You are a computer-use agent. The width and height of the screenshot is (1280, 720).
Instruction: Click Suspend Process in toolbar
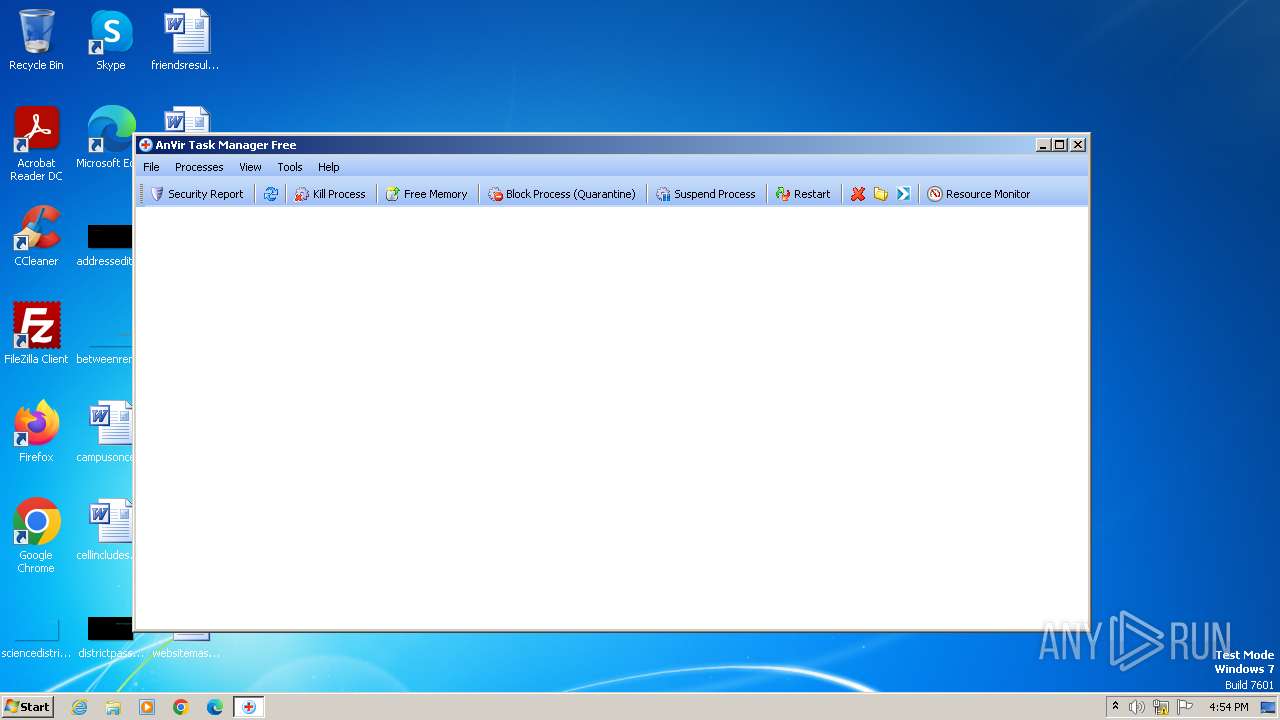pos(706,194)
